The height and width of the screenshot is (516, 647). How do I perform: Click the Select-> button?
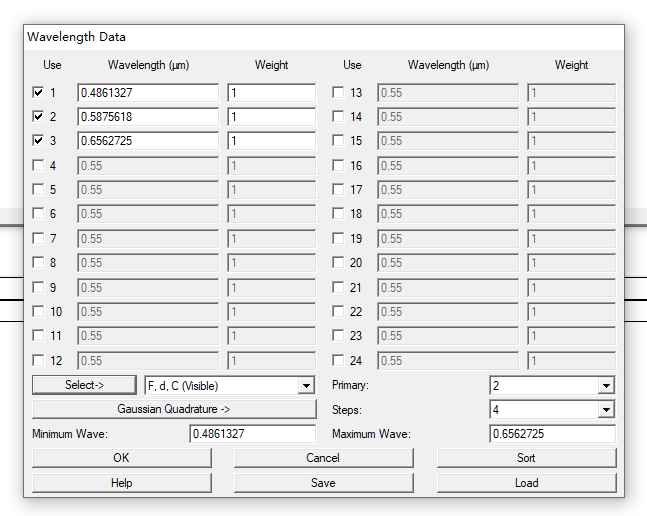(83, 385)
